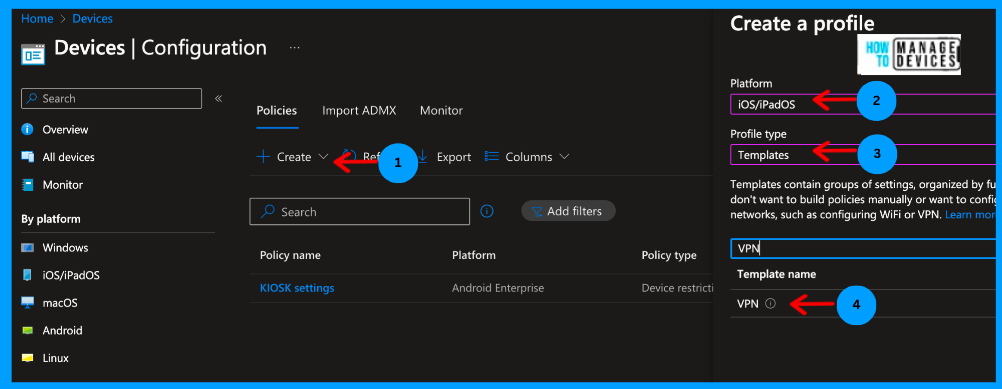Click the Export button

pos(444,156)
